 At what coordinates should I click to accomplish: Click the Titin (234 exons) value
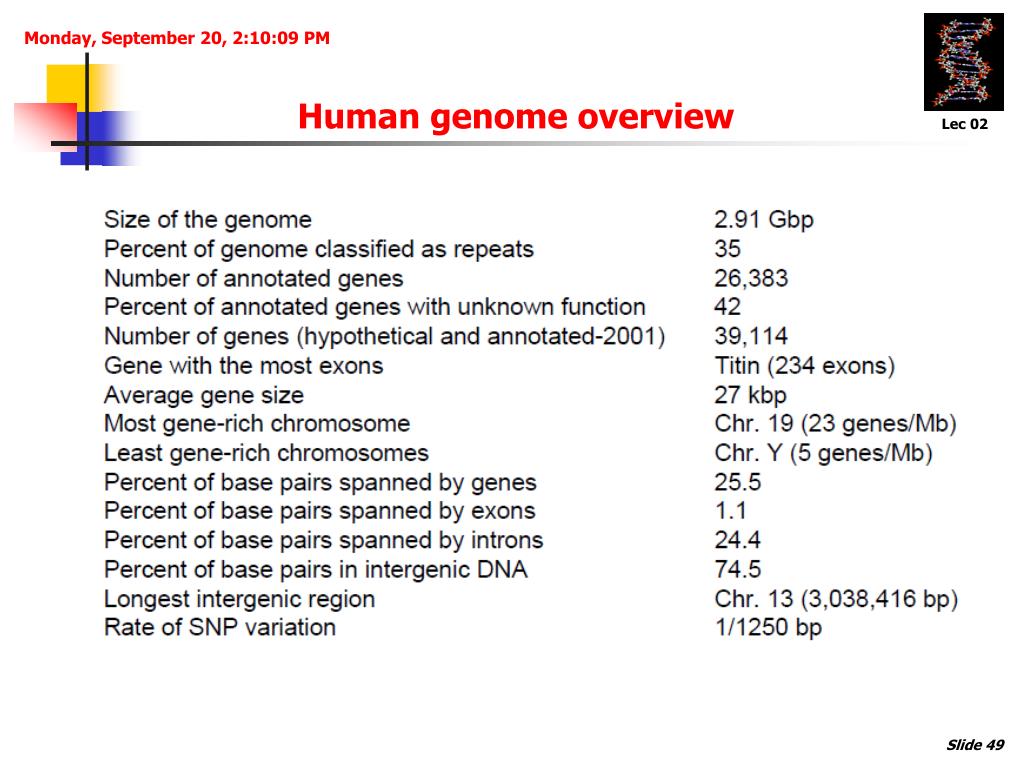coord(805,366)
